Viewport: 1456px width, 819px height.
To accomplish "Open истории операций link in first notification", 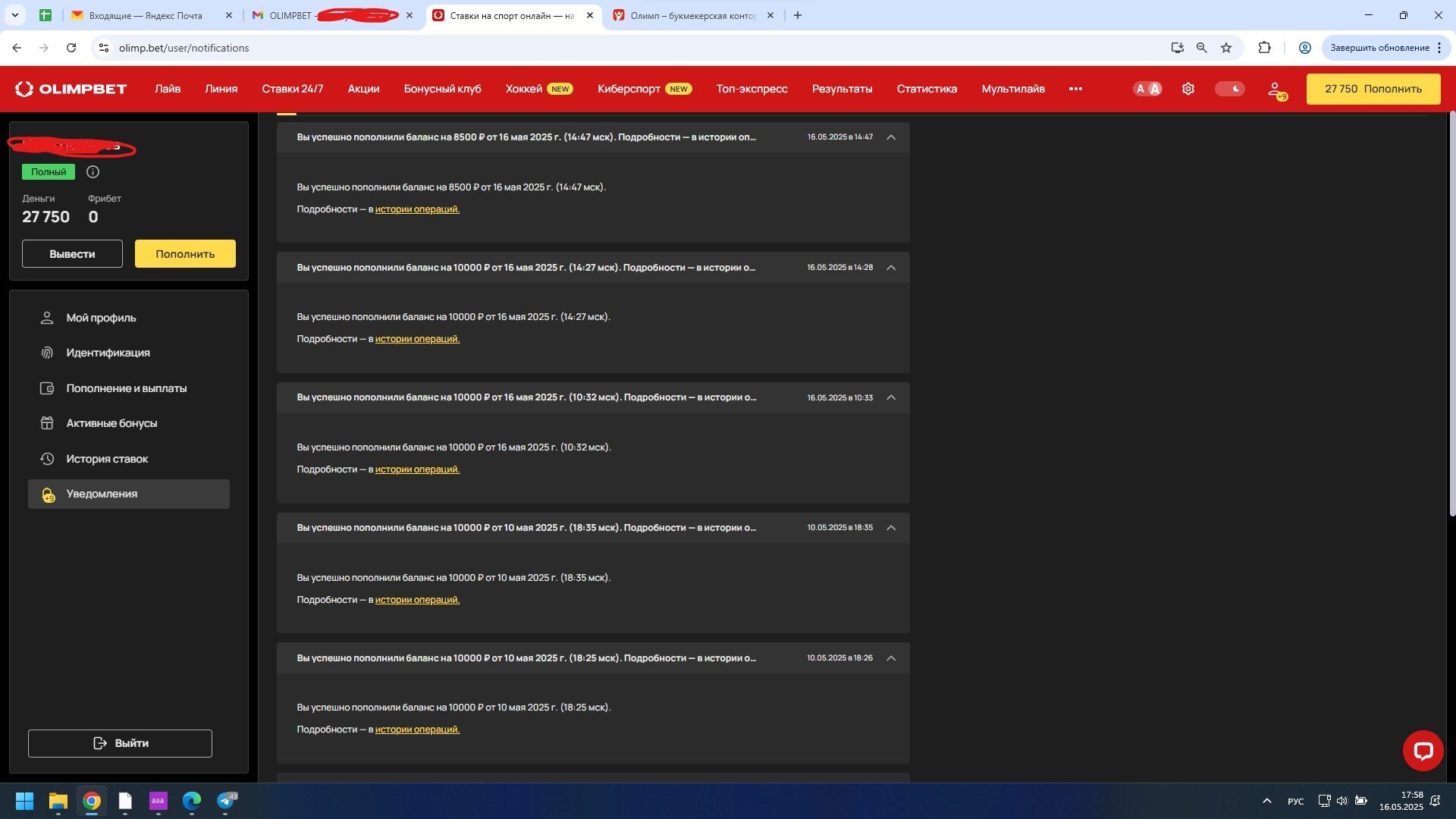I will click(x=417, y=209).
